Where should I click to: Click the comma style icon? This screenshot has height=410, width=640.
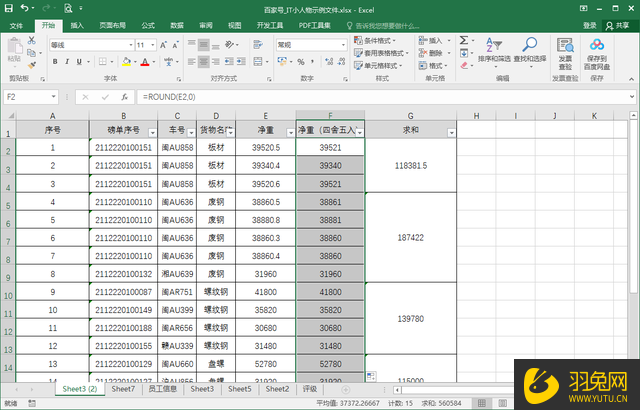click(x=313, y=62)
